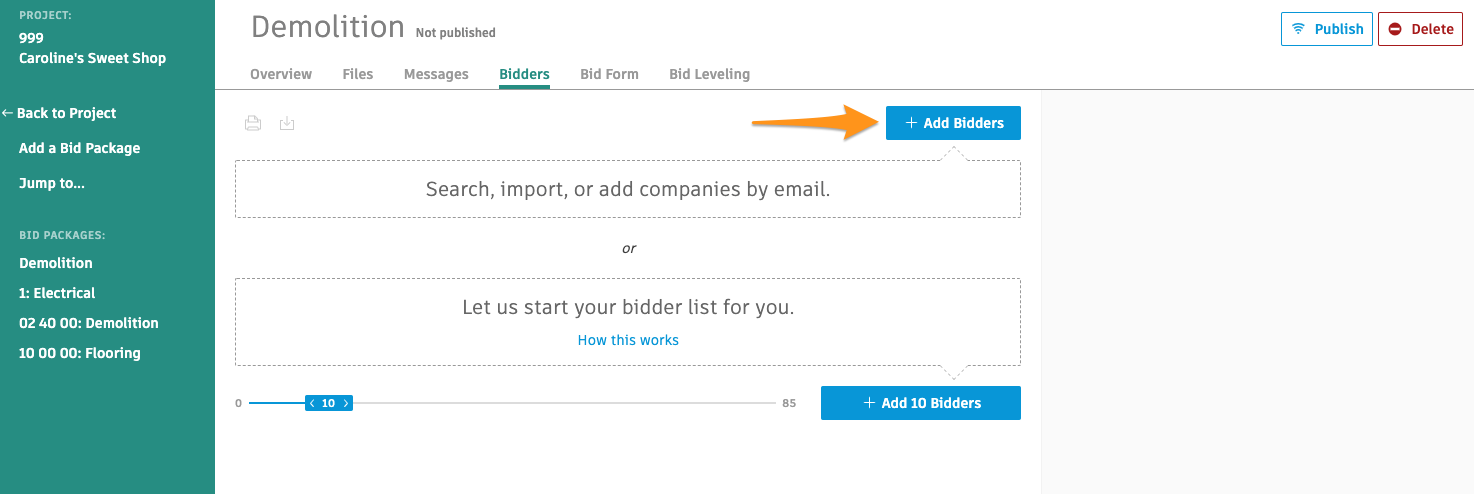This screenshot has width=1474, height=494.
Task: Open the How this works link
Action: click(x=628, y=340)
